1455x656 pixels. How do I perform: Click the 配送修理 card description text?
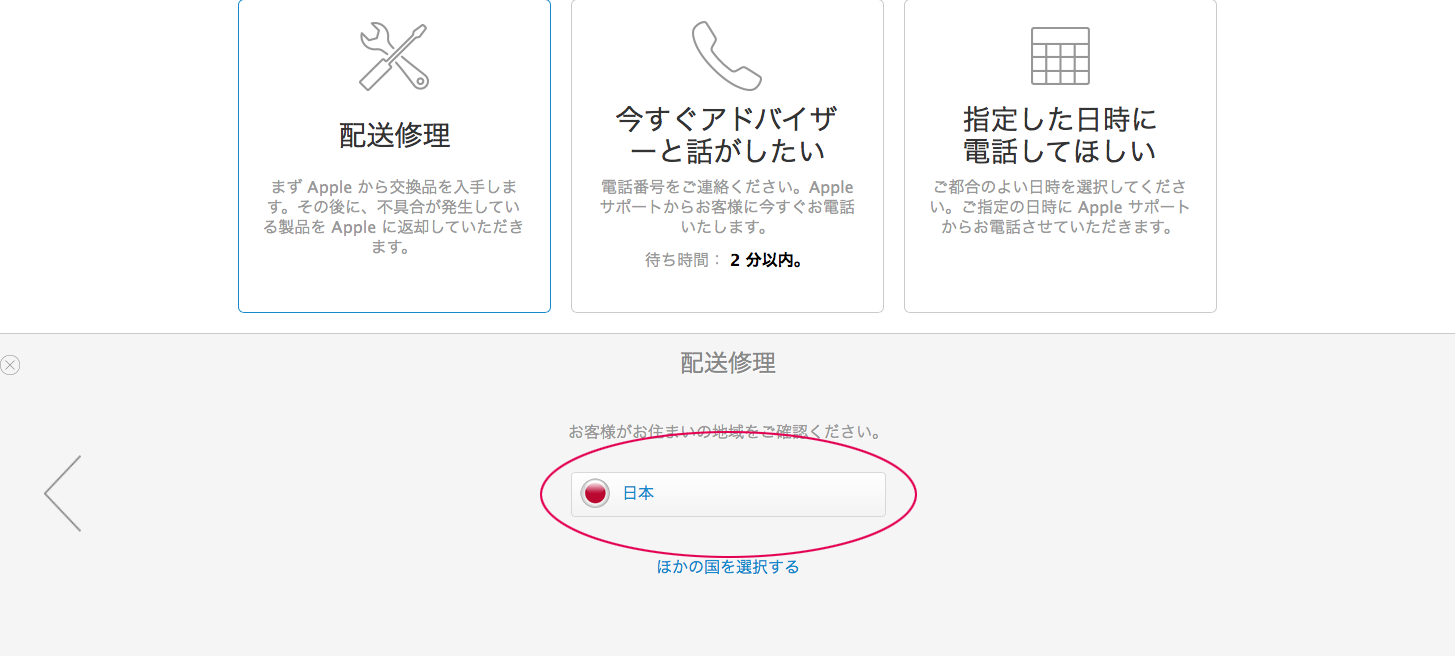394,217
